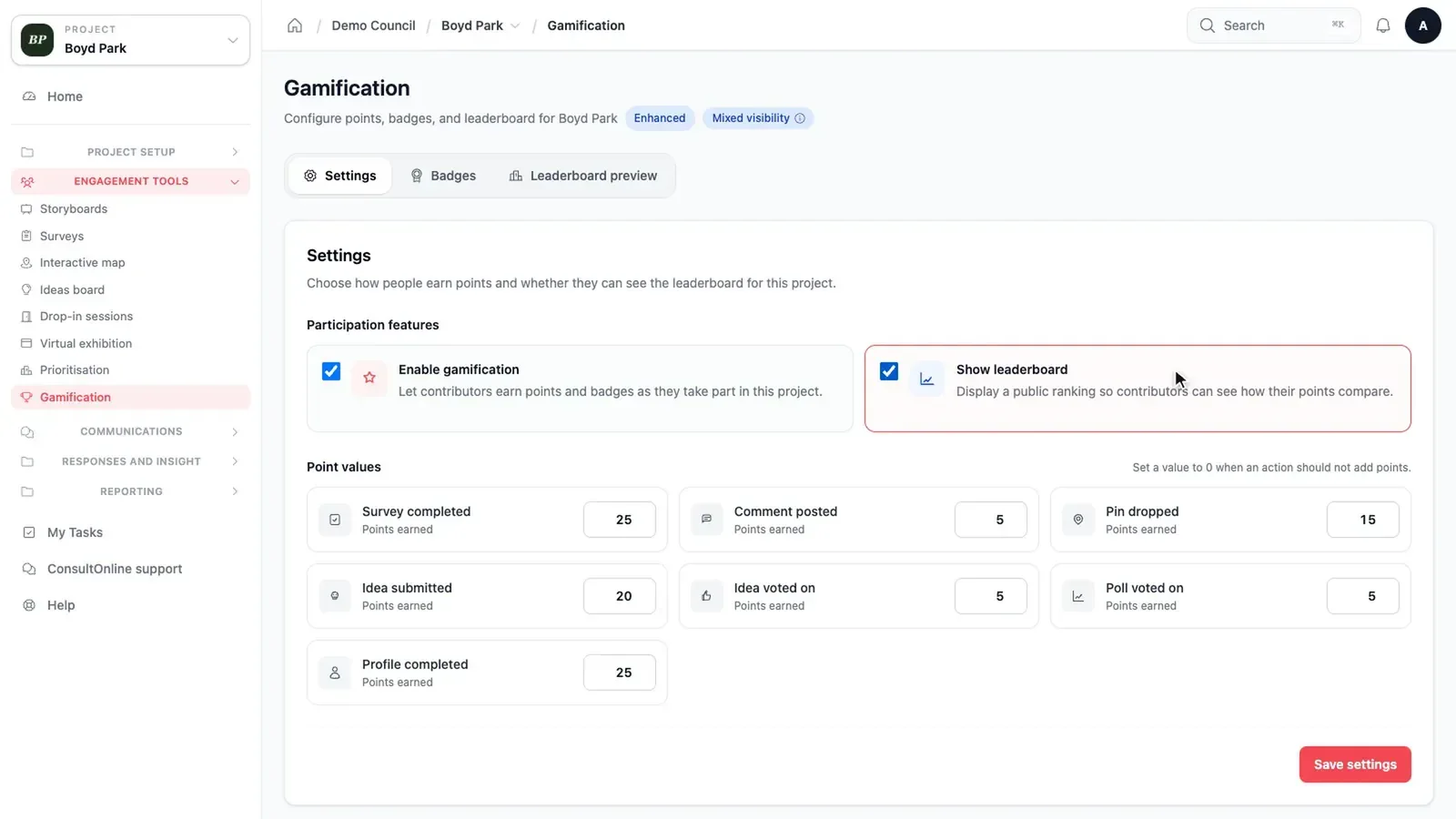Click the Survey completed points field

tap(620, 520)
